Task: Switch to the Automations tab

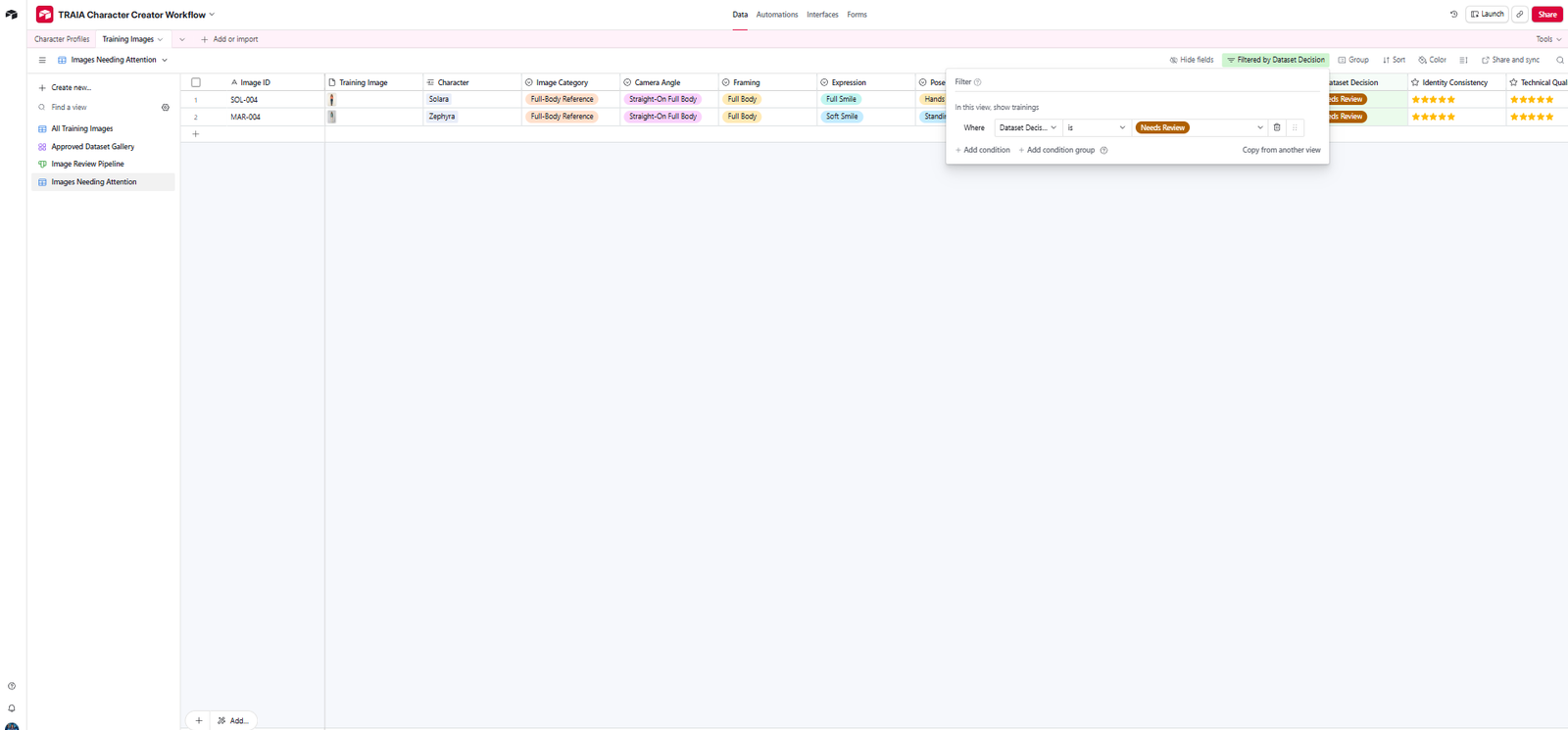Action: 777,15
